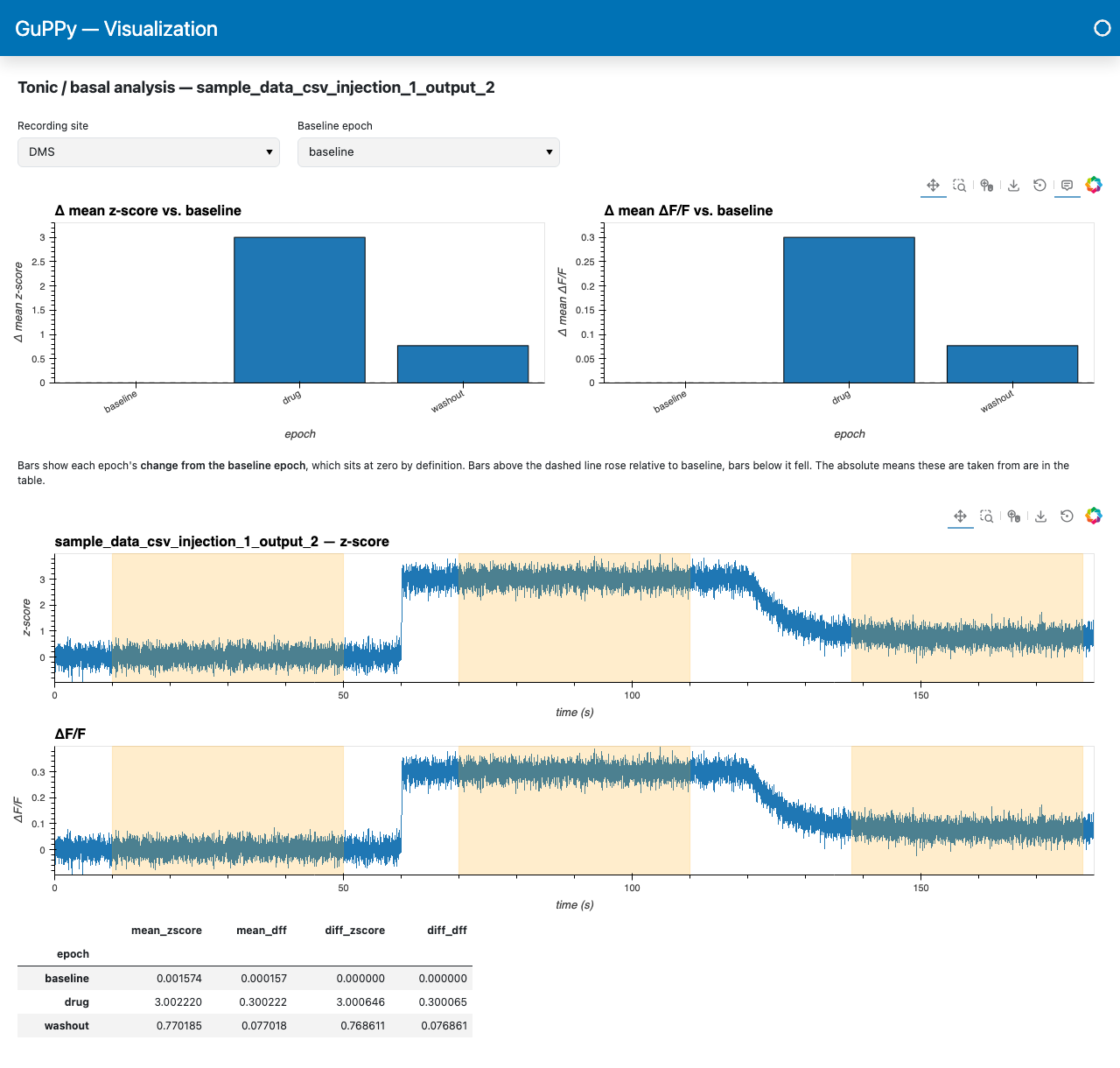This screenshot has height=1068, width=1120.
Task: Click the table cell value 0.300222
Action: (x=263, y=1002)
